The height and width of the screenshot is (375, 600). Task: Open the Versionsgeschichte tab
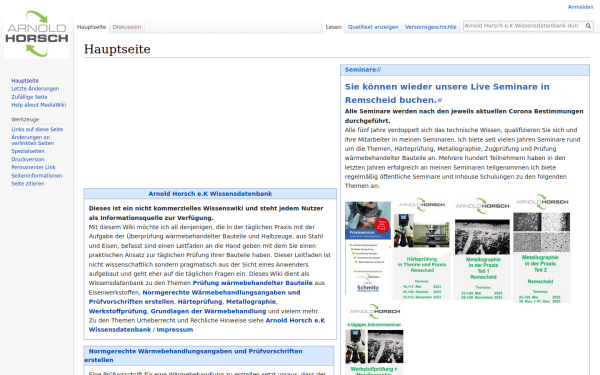pos(430,27)
